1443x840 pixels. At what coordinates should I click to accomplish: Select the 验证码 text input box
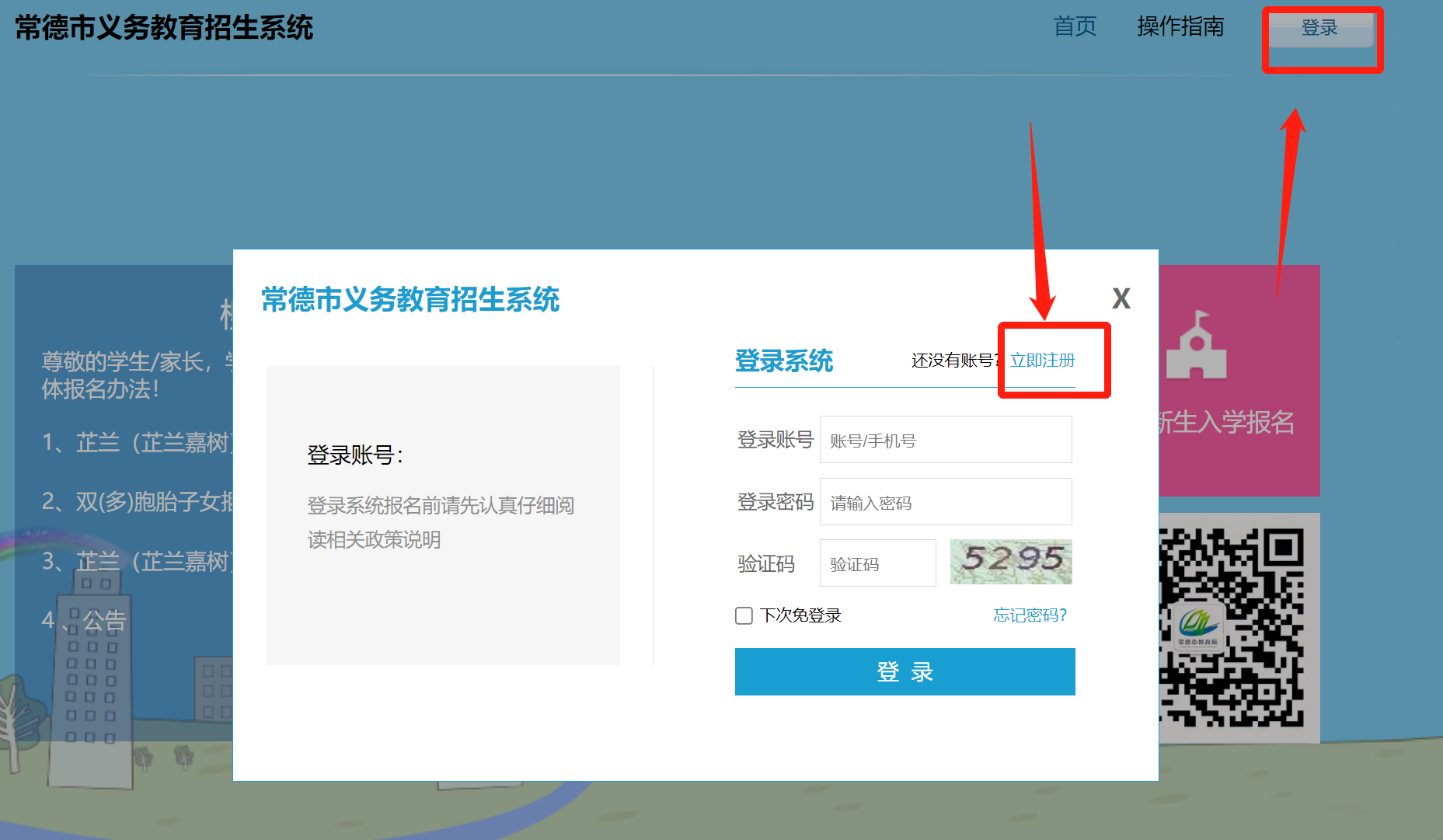point(877,563)
